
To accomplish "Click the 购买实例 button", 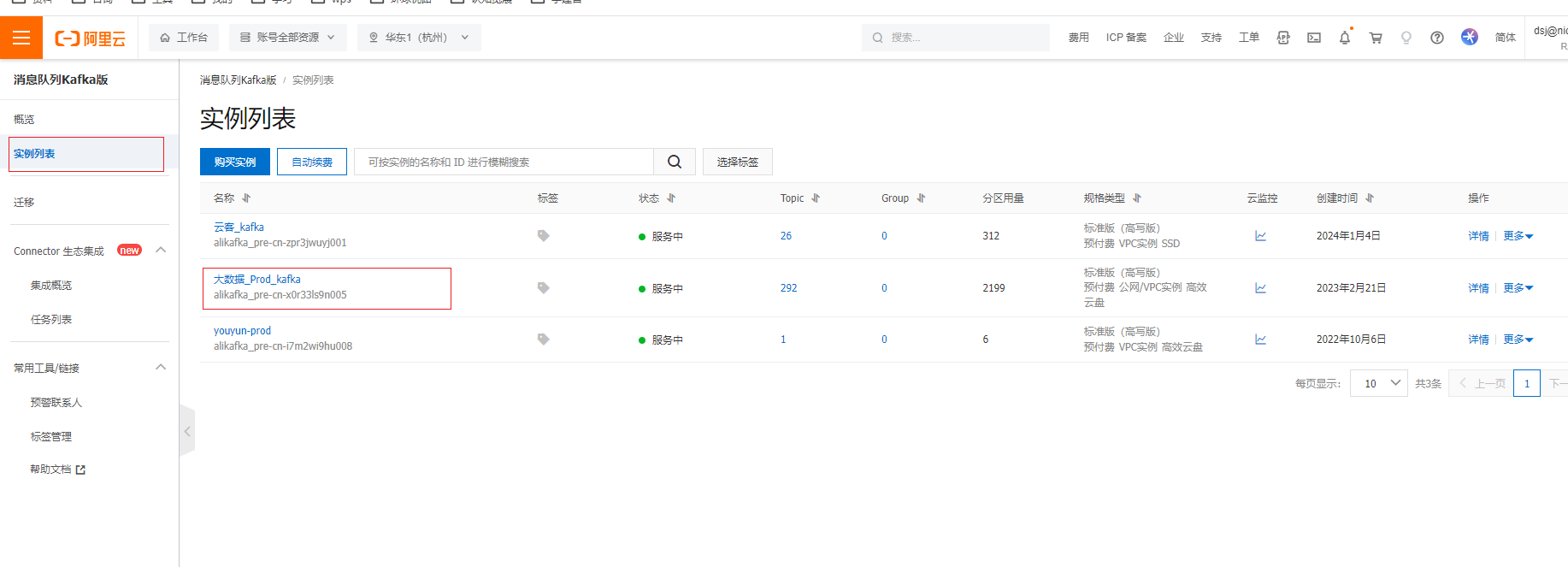I will click(235, 162).
